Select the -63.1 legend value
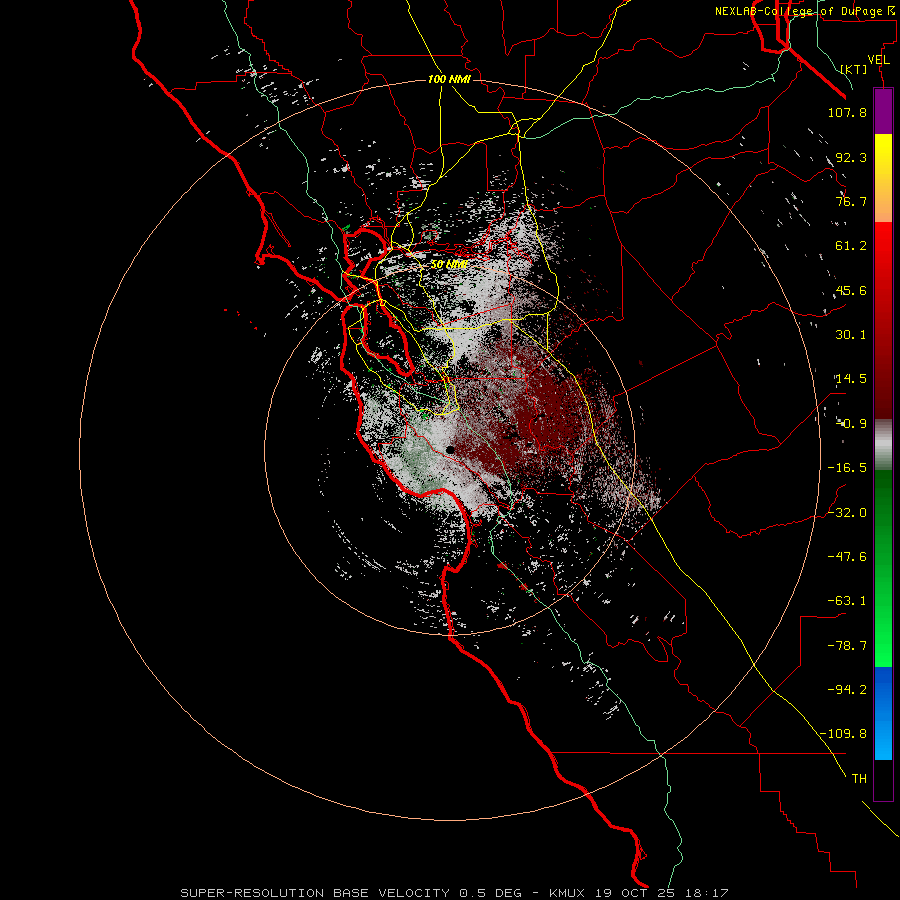Image resolution: width=900 pixels, height=900 pixels. (847, 601)
